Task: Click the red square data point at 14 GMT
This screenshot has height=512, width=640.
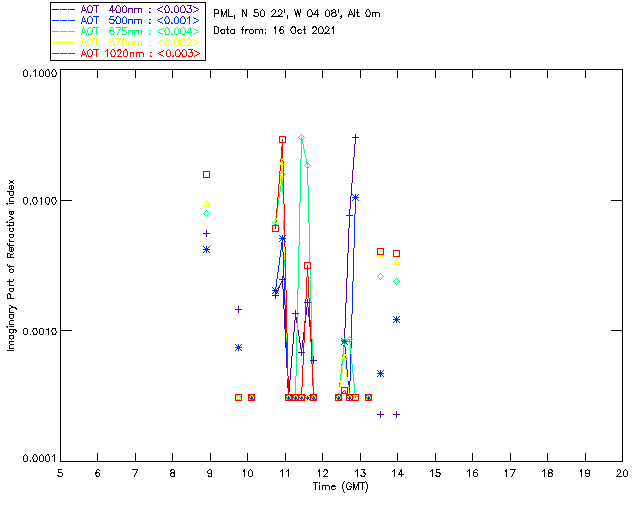Action: tap(396, 254)
